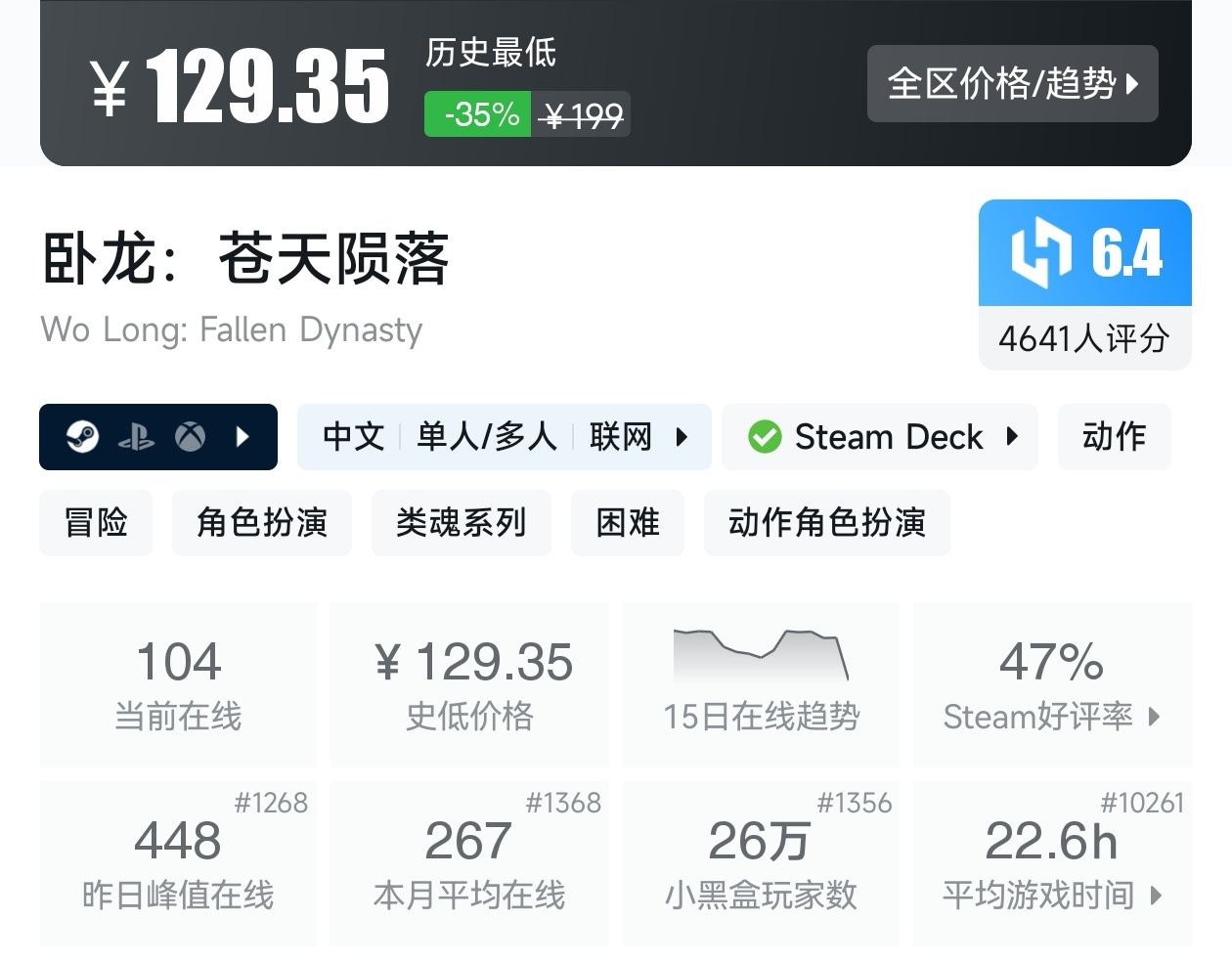The height and width of the screenshot is (963, 1232).
Task: Click the Heybox logo in score badge
Action: [x=1041, y=253]
